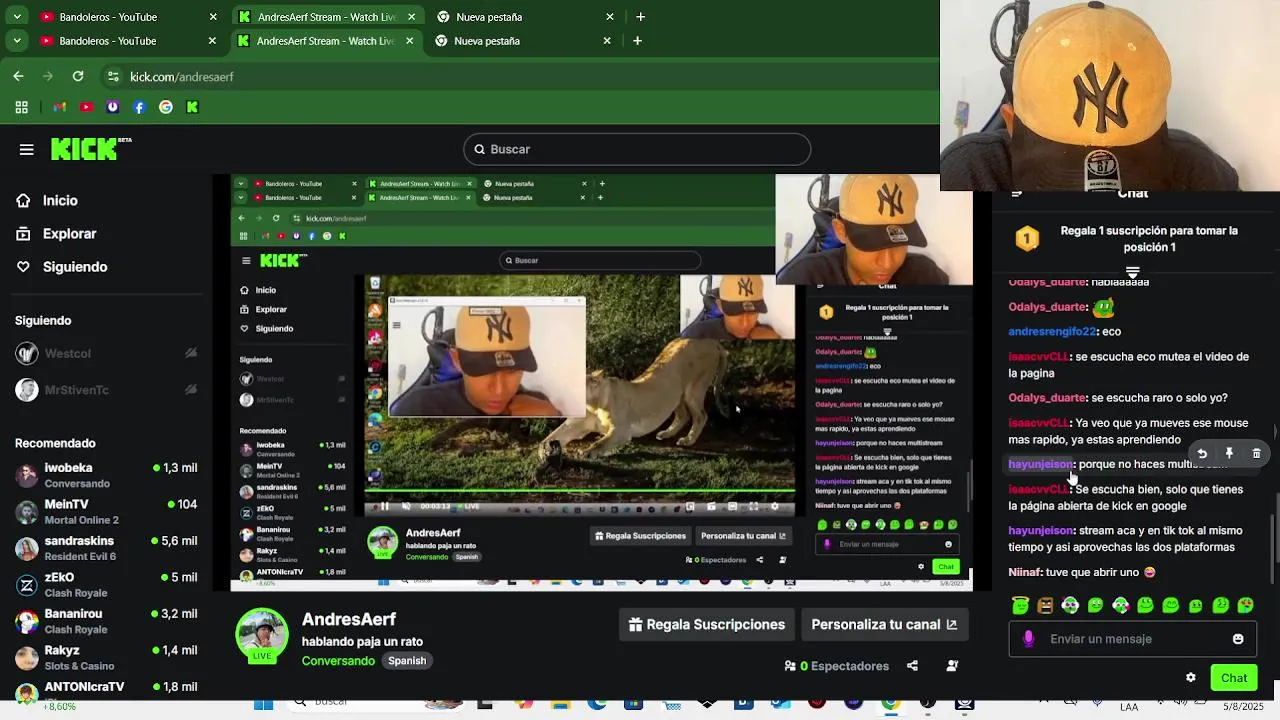
Task: Open Explorar in sidebar
Action: click(56, 233)
